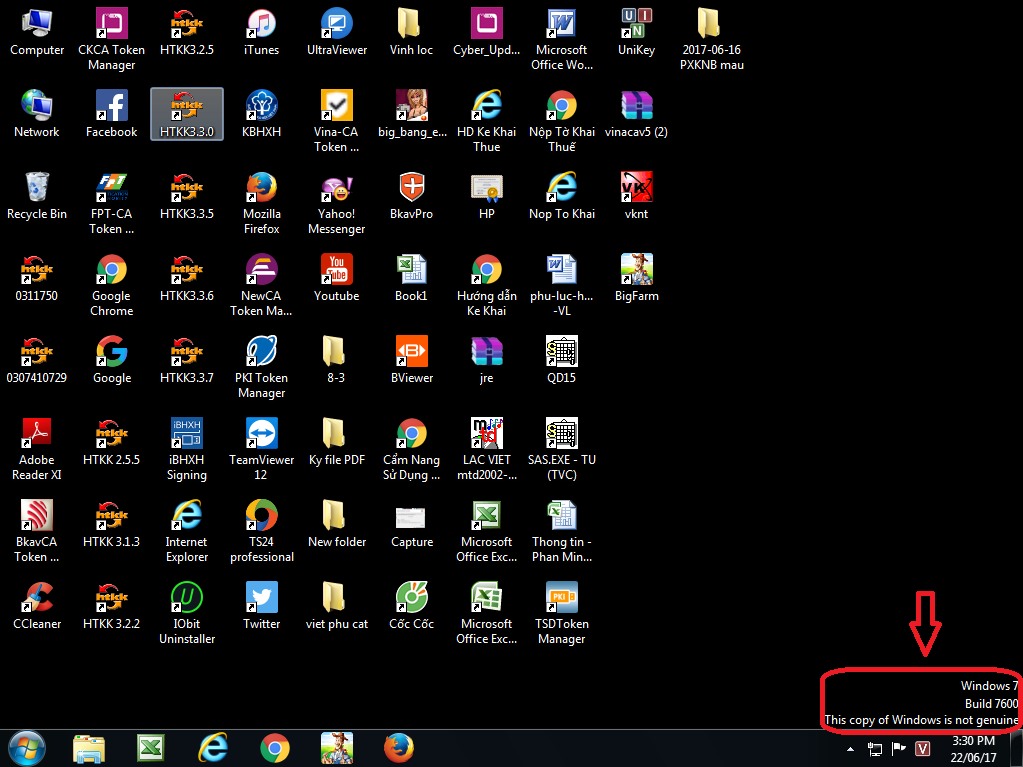Select the TS24 professional shortcut
This screenshot has height=767, width=1023.
261,532
